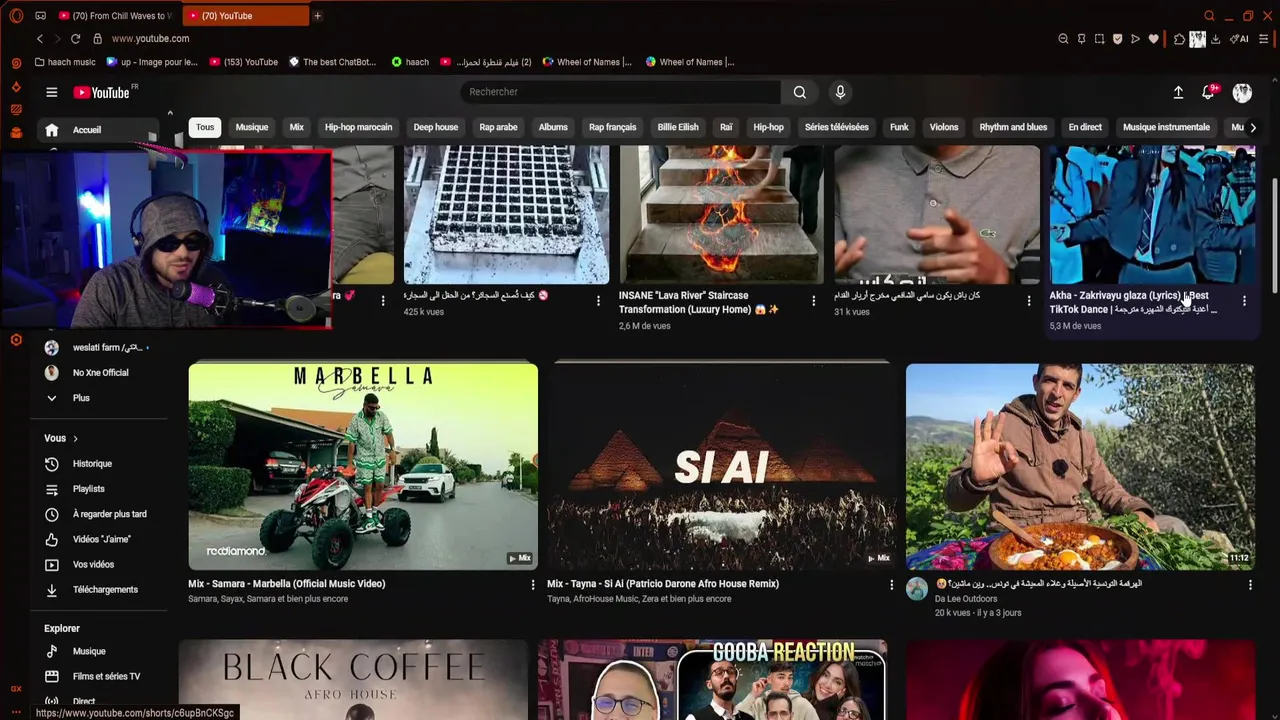Expand the Plus subscriptions list
This screenshot has height=720, width=1280.
coord(80,398)
